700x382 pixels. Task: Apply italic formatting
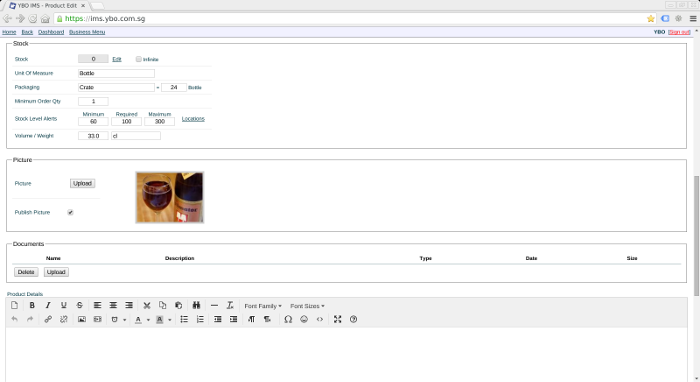click(x=48, y=305)
